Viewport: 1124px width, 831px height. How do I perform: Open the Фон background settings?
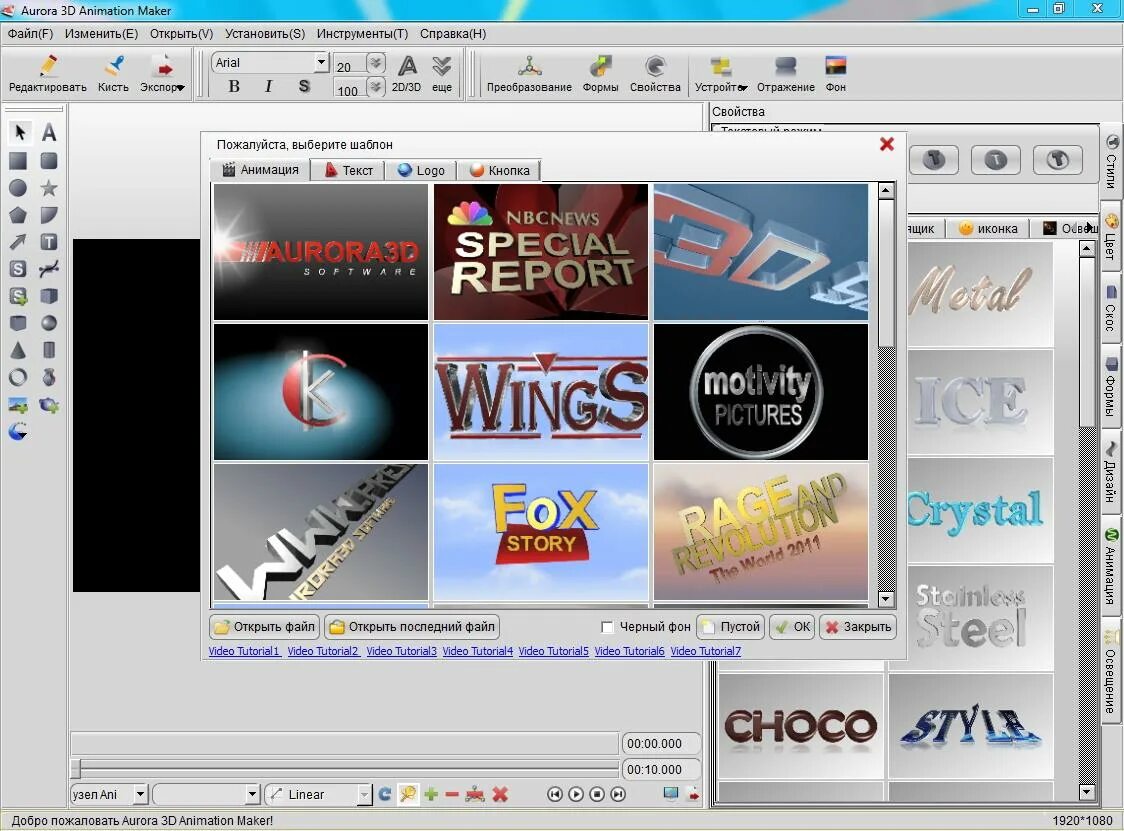point(836,74)
